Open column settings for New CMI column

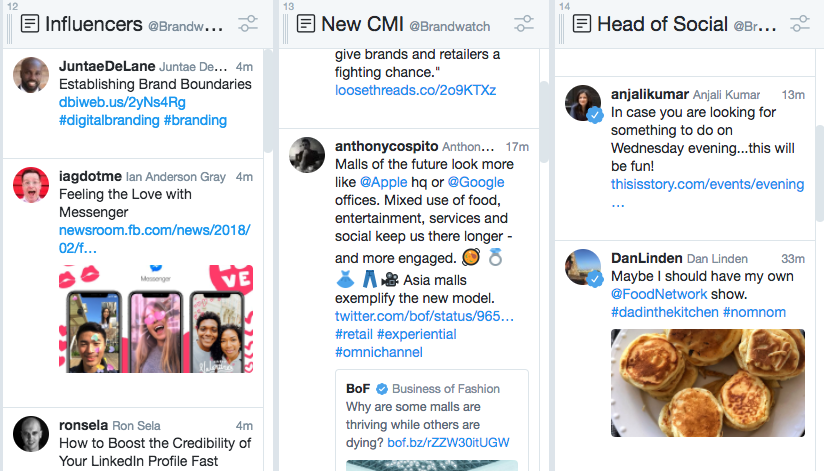click(x=525, y=23)
